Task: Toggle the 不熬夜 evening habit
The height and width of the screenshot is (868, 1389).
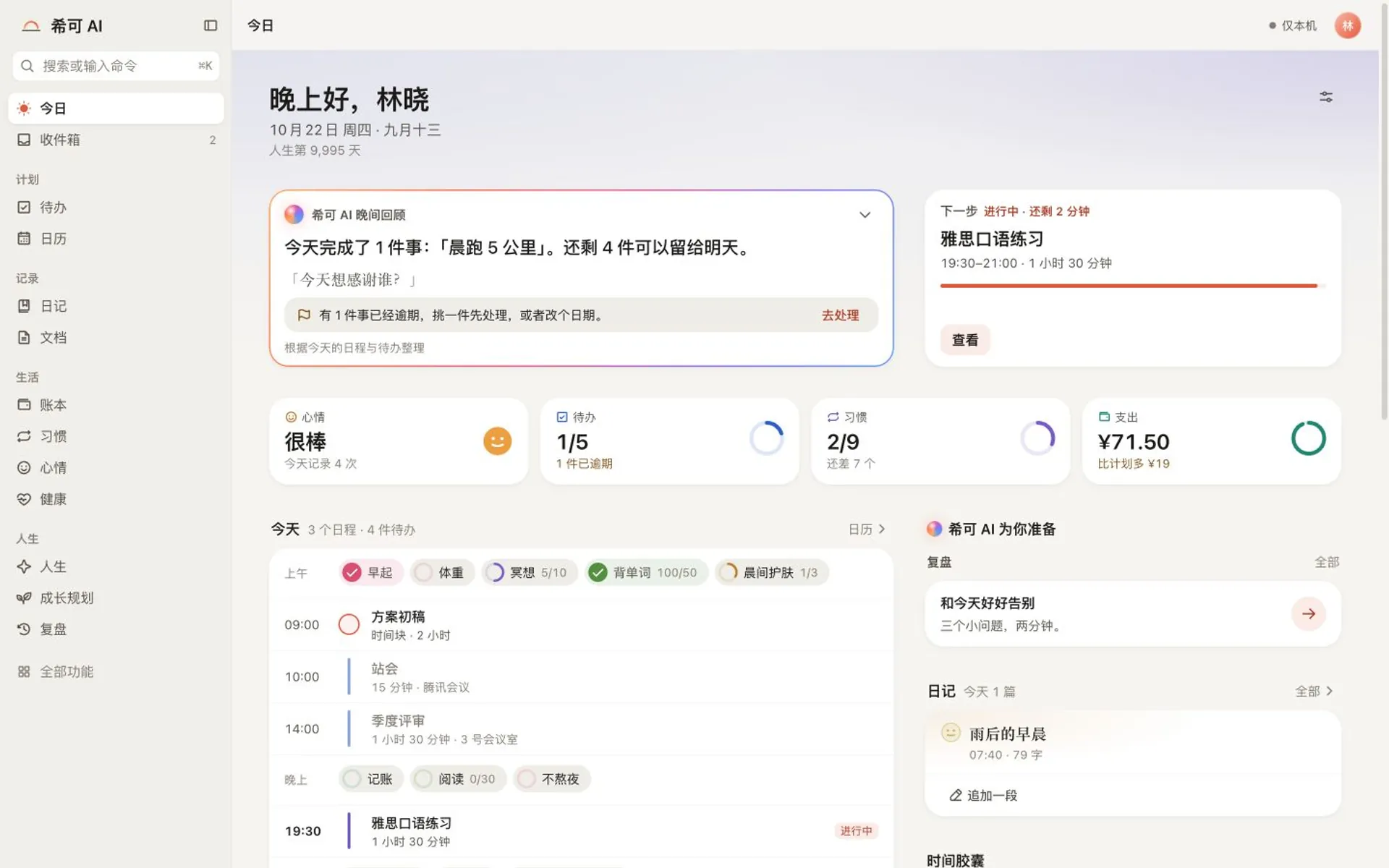Action: (x=552, y=779)
